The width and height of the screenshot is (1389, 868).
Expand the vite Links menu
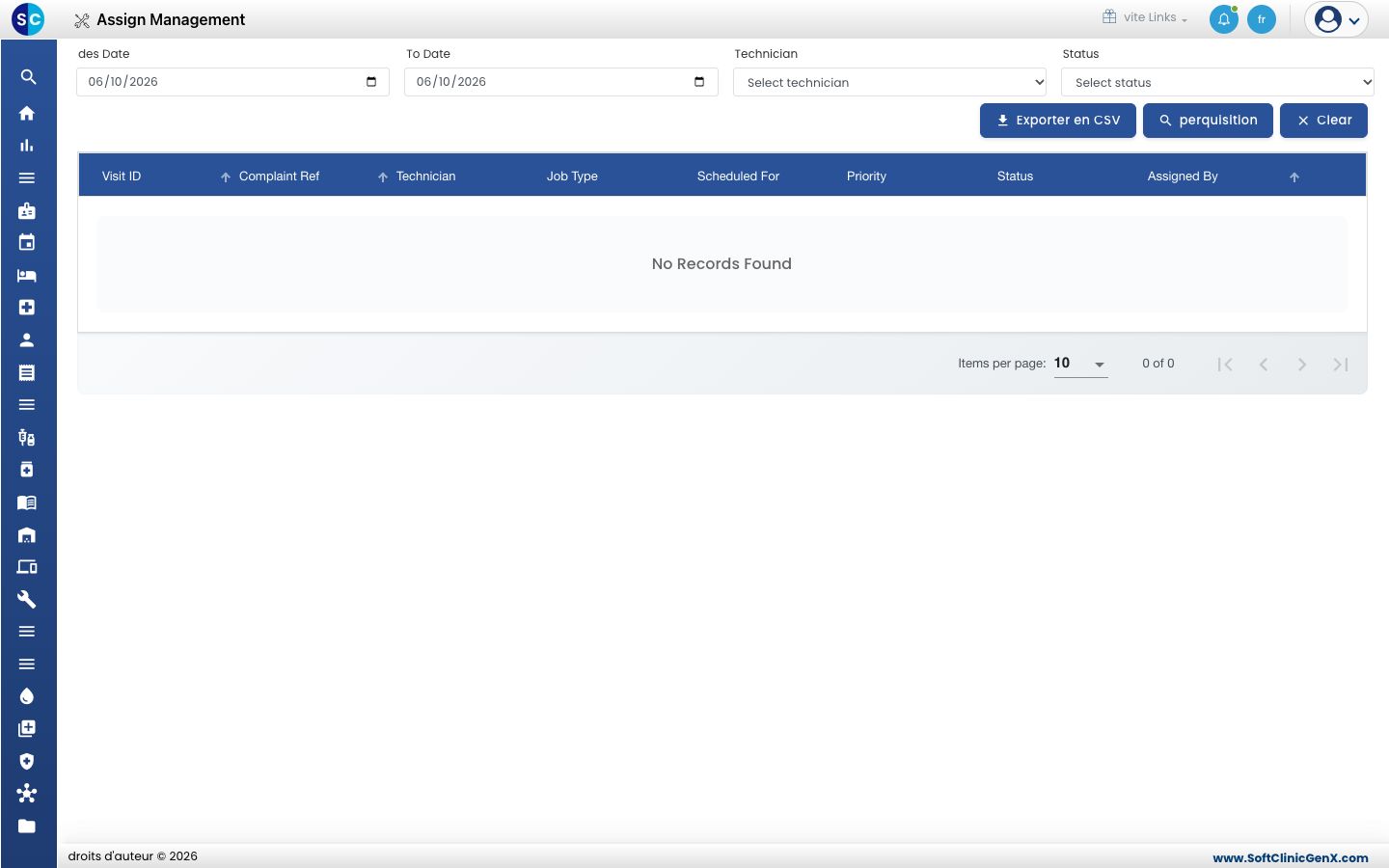[x=1145, y=17]
